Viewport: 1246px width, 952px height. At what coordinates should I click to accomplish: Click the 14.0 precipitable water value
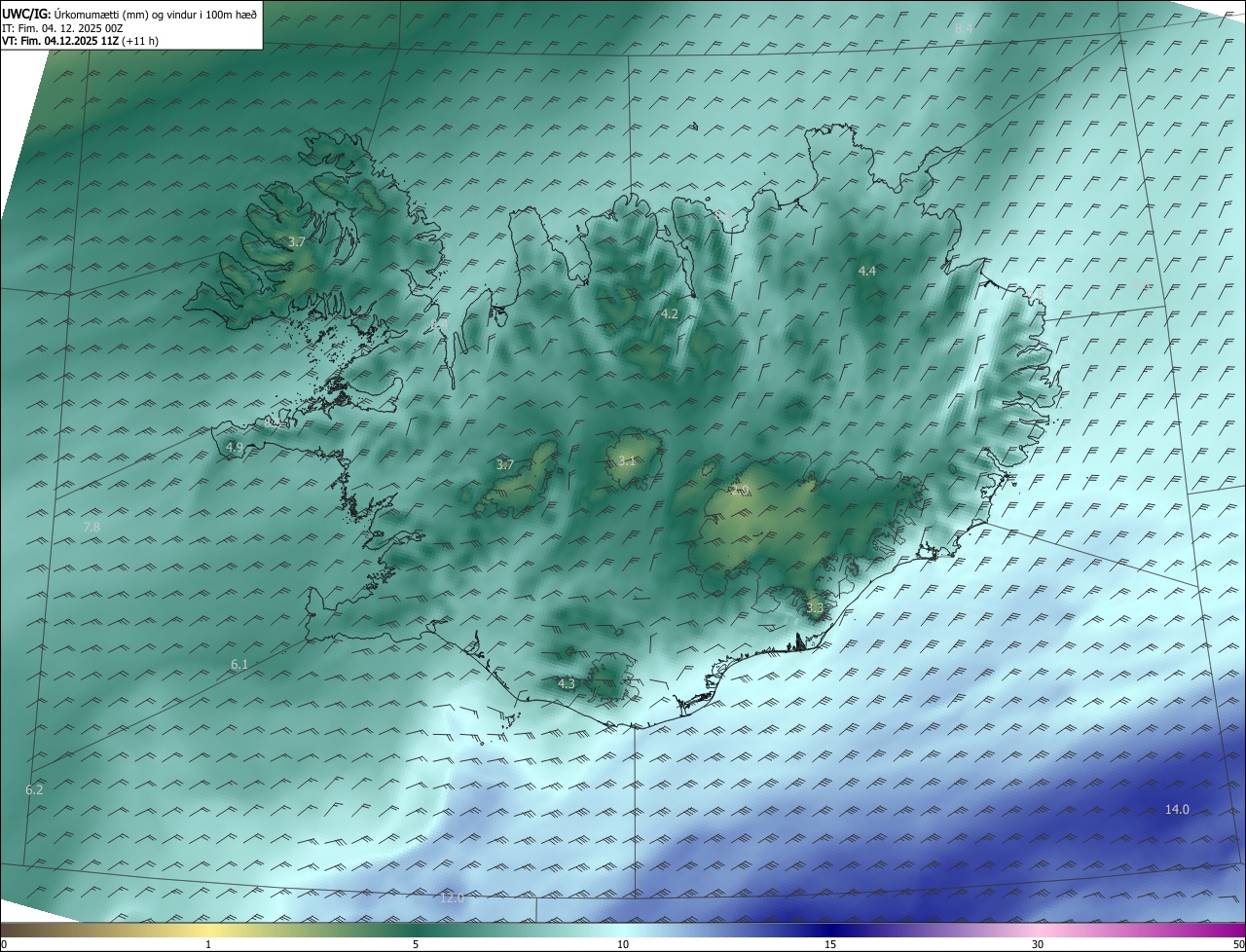pyautogui.click(x=1177, y=809)
